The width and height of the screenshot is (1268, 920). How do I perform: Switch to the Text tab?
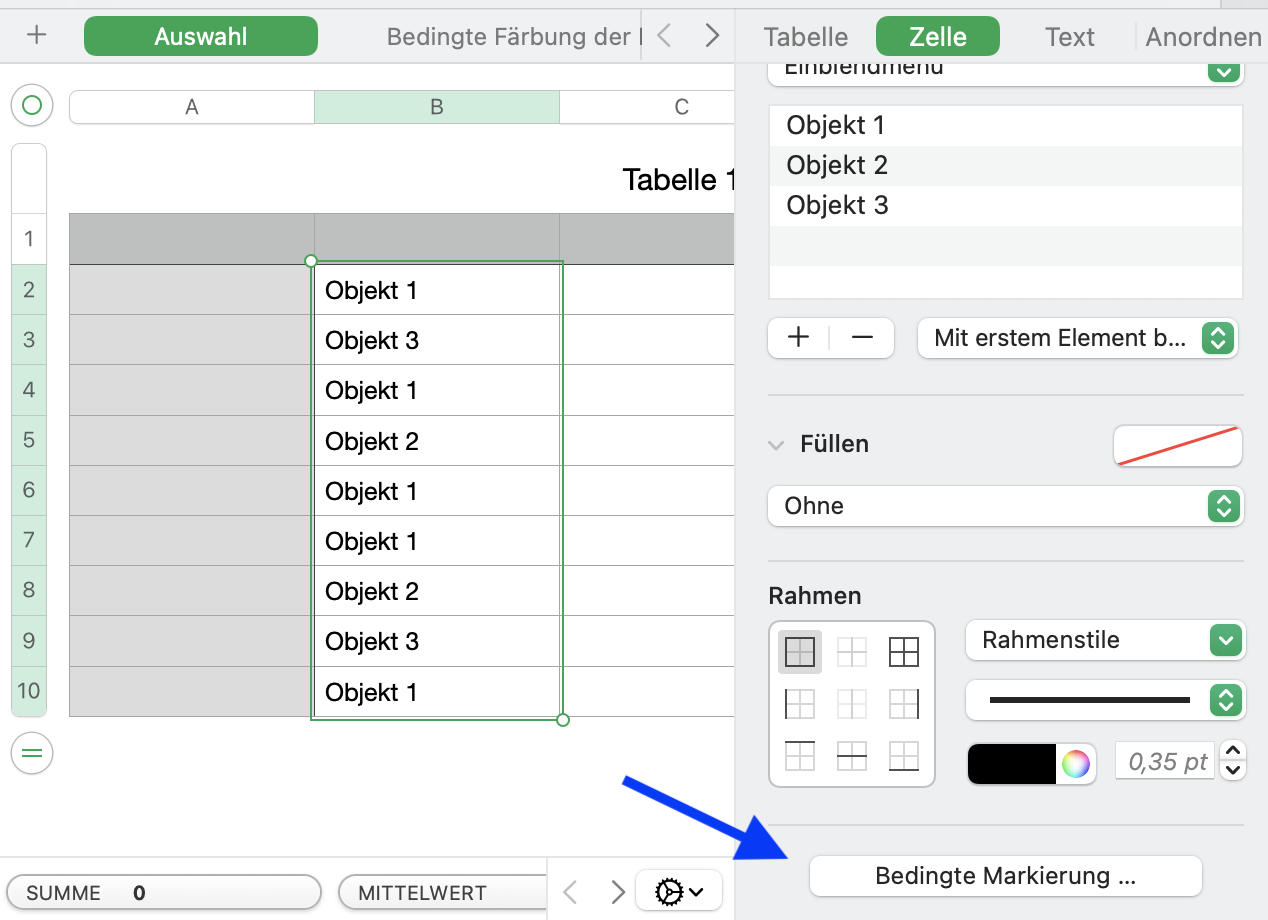tap(1069, 37)
